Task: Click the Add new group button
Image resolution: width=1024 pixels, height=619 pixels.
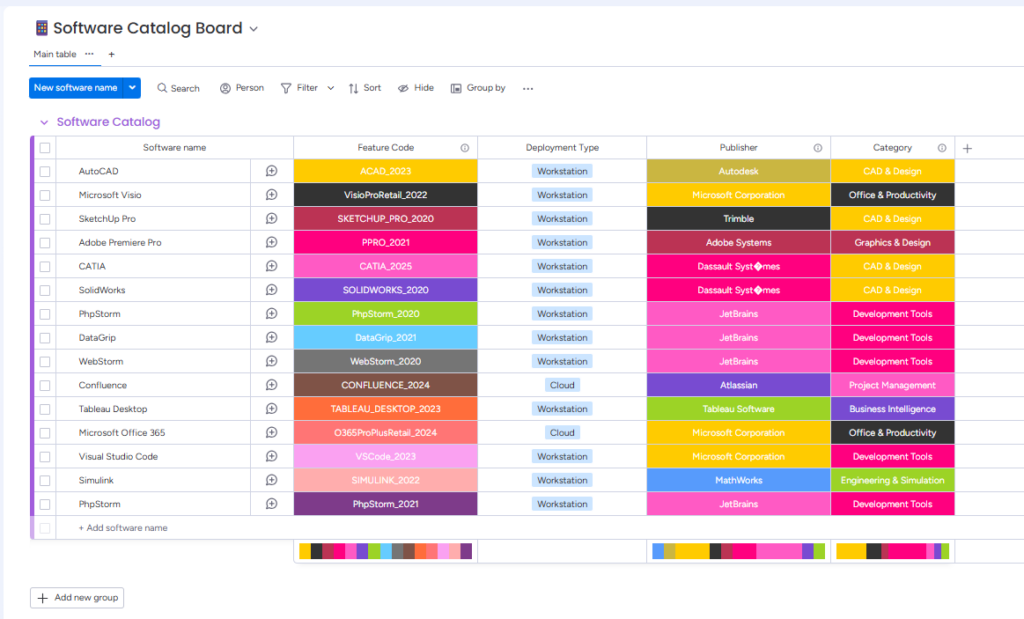Action: (x=77, y=598)
